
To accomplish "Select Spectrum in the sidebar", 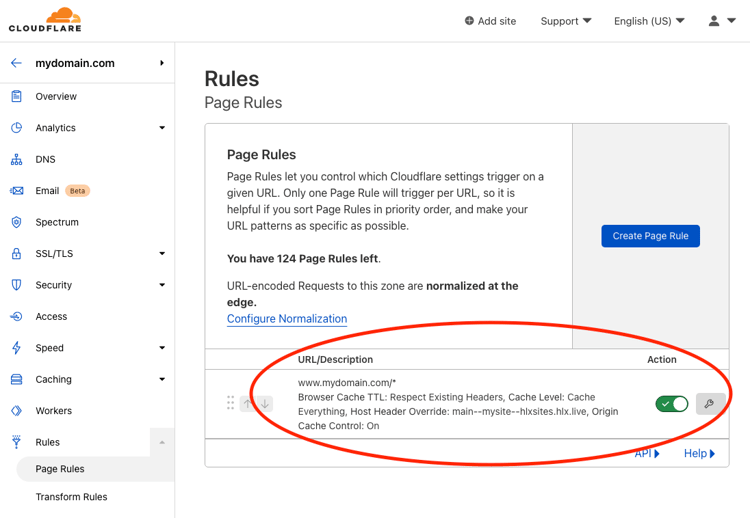I will pyautogui.click(x=57, y=222).
